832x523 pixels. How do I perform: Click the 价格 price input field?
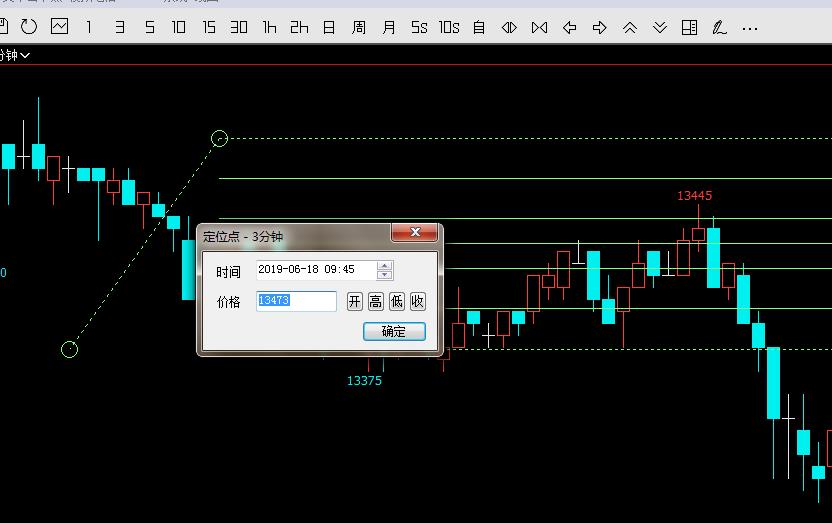pyautogui.click(x=296, y=301)
